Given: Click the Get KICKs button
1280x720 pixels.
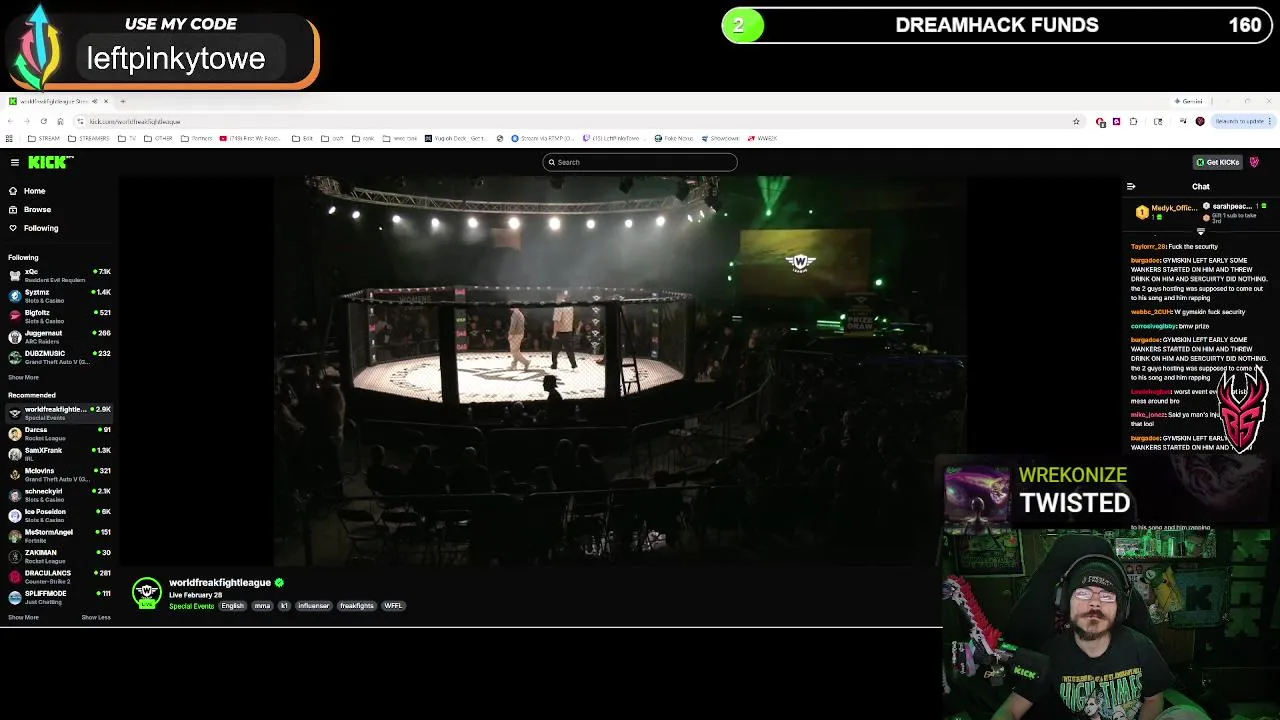Looking at the screenshot, I should [x=1218, y=162].
